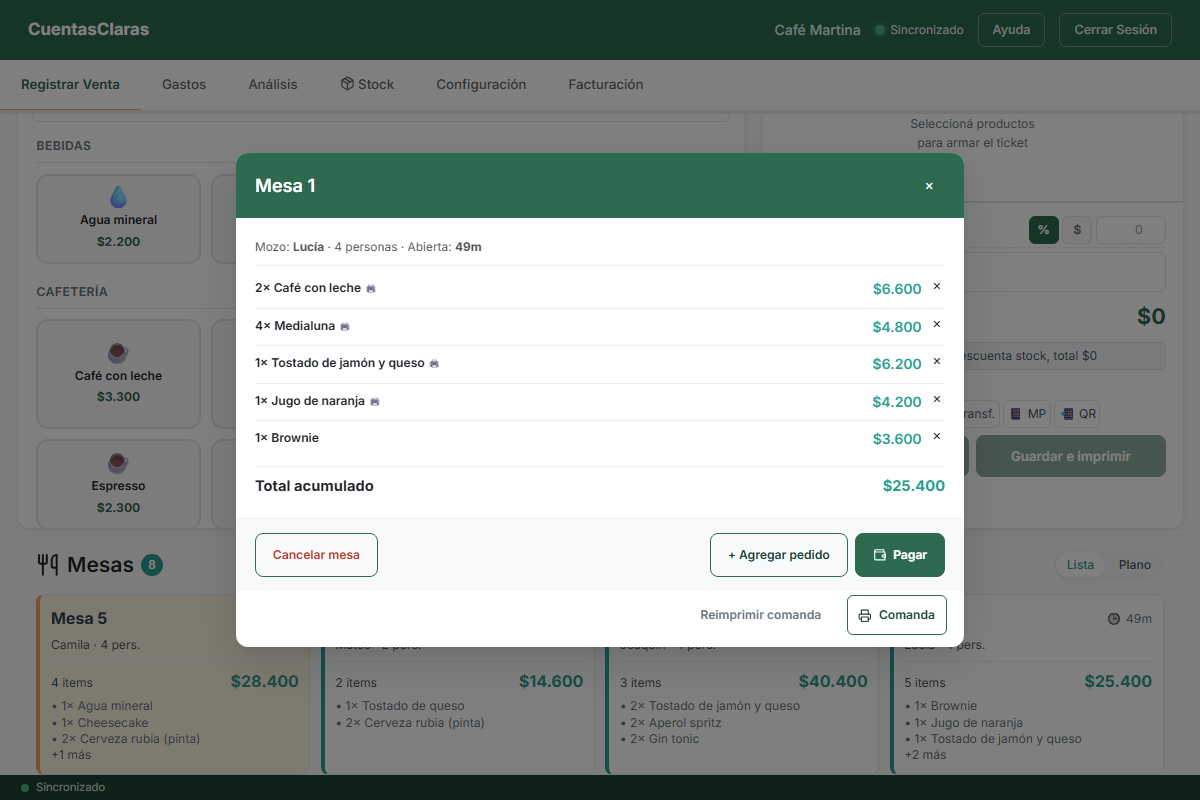Switch to the Configuración tab

[481, 85]
